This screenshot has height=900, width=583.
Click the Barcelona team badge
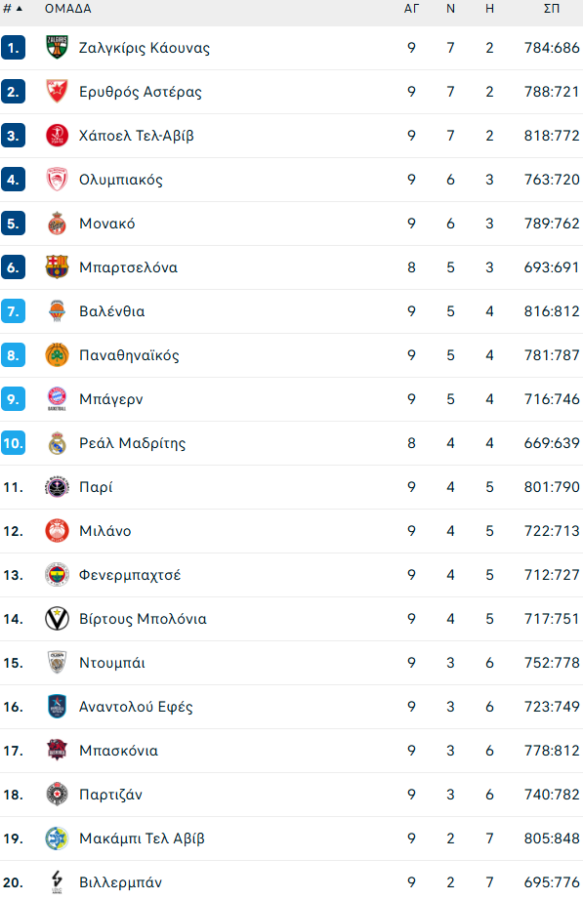coord(58,267)
